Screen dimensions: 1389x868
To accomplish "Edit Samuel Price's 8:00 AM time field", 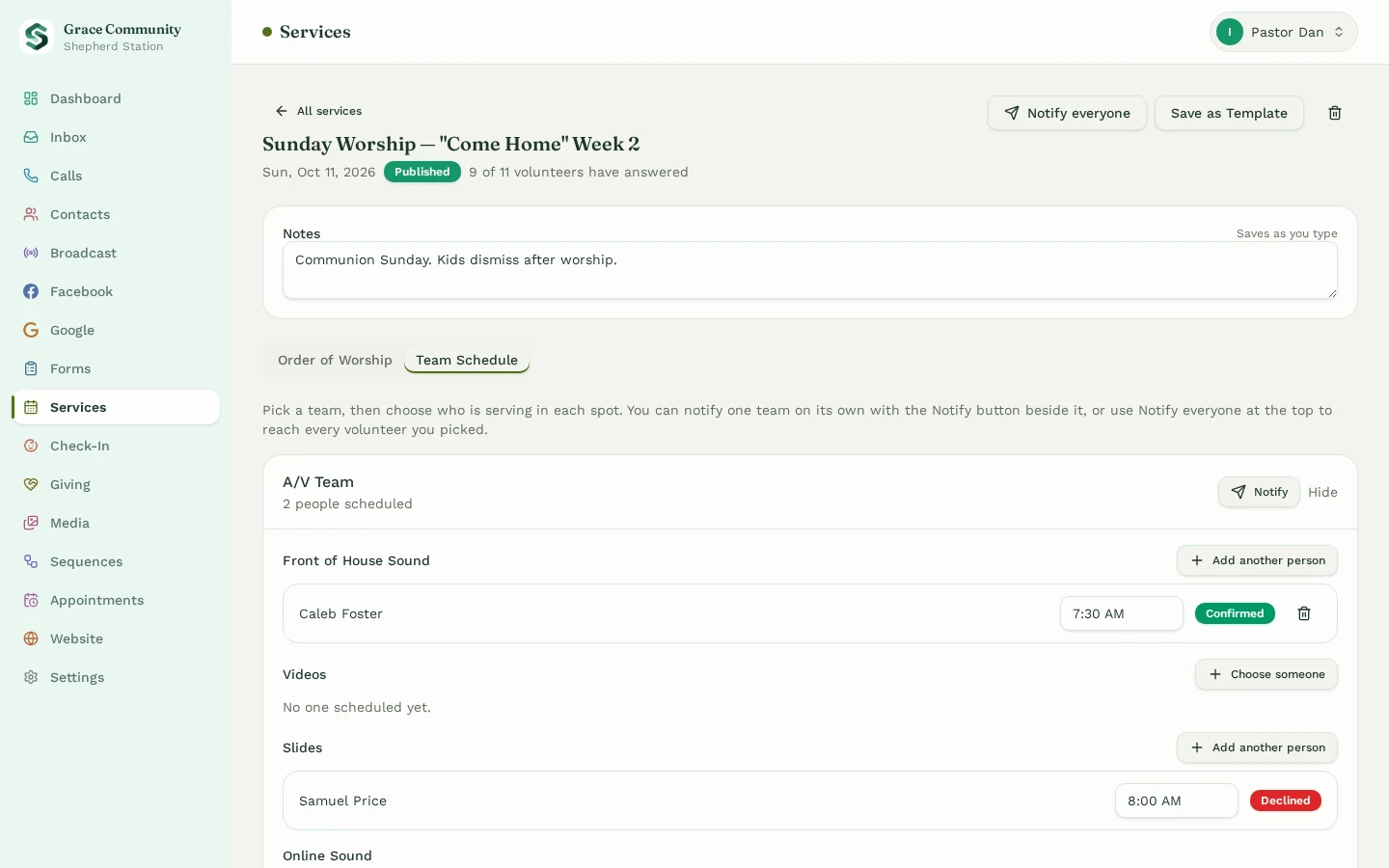I will pos(1176,800).
